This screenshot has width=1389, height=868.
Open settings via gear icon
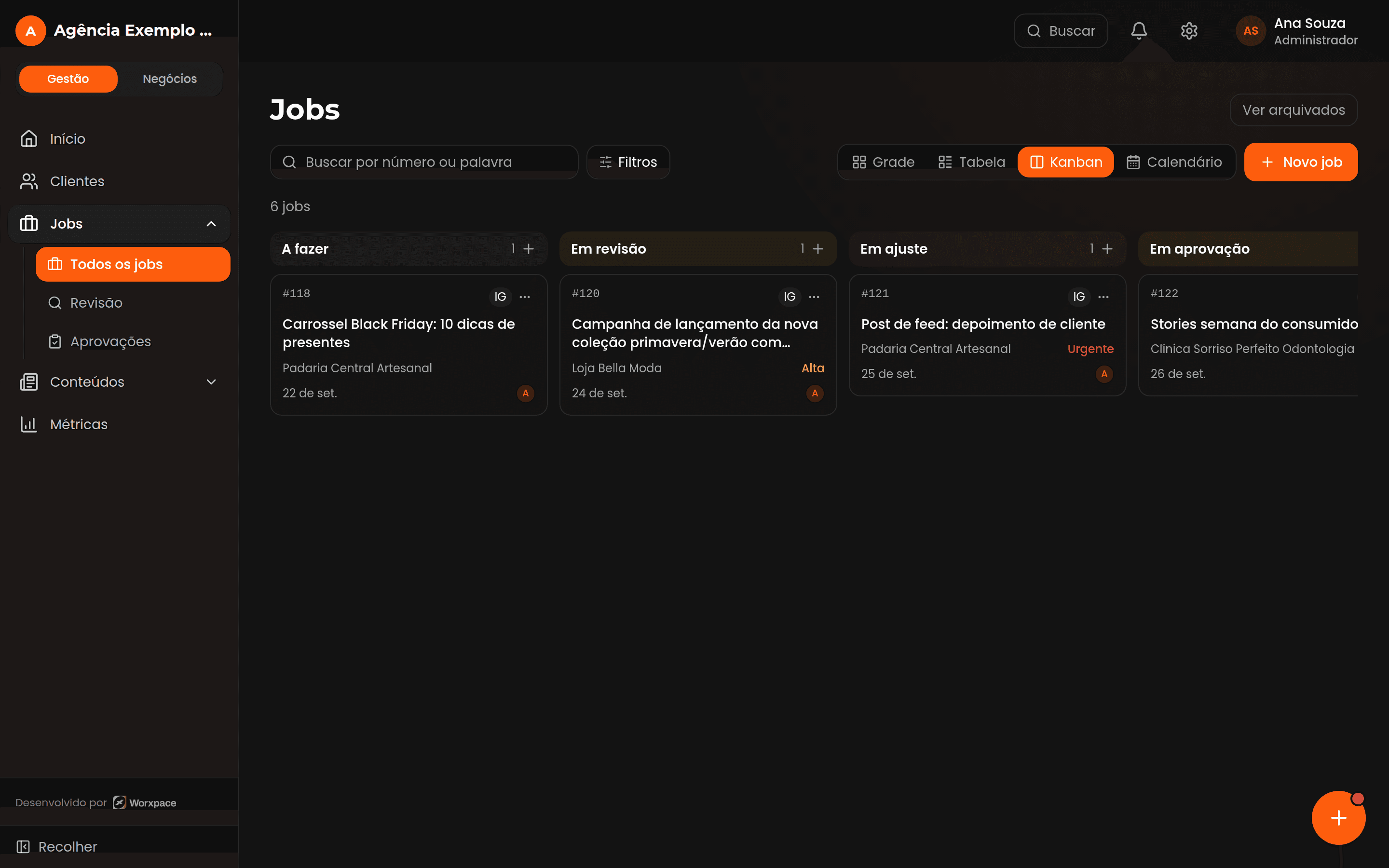[x=1189, y=31]
